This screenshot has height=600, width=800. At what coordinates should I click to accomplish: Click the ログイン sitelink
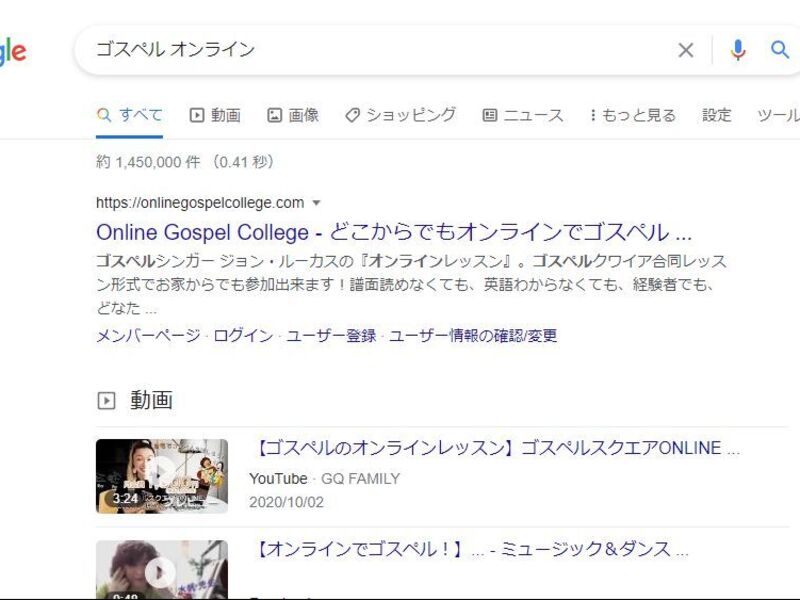click(243, 336)
